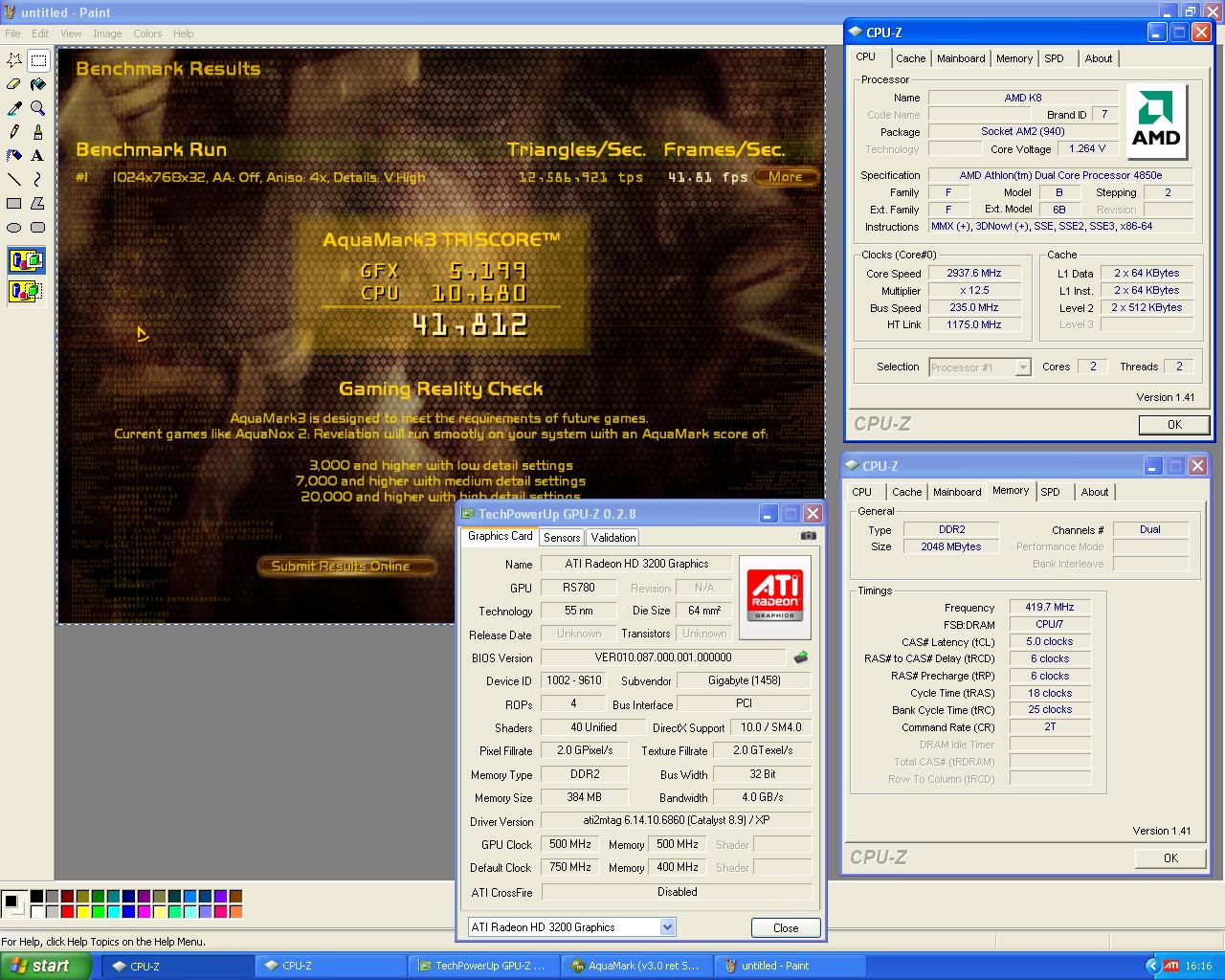Click the ATI icon in system tray
Viewport: 1225px width, 980px height.
(1171, 966)
